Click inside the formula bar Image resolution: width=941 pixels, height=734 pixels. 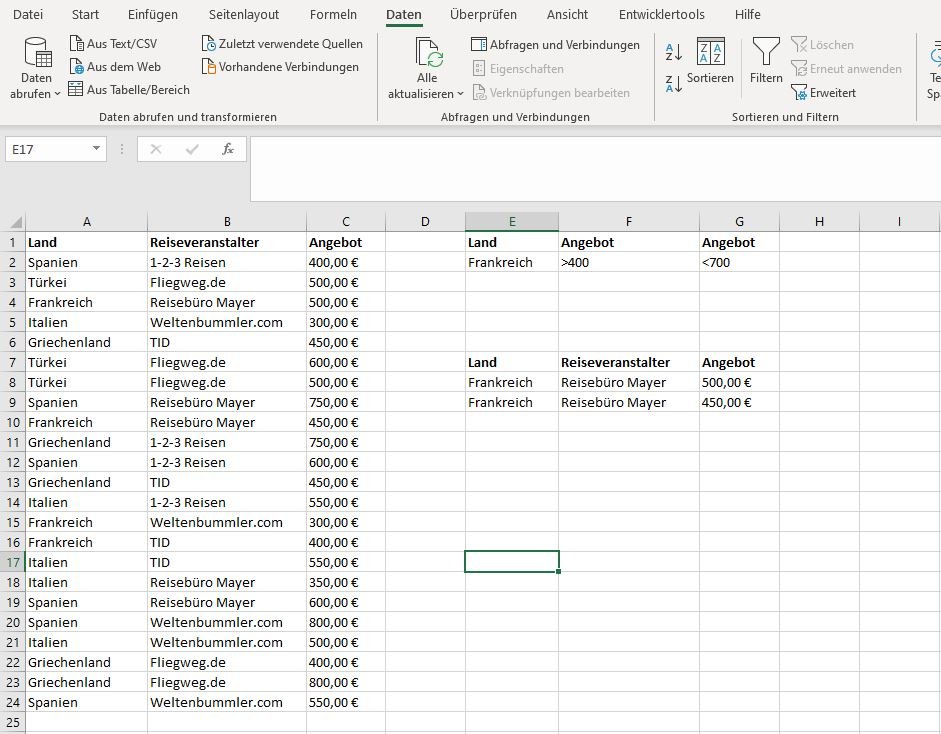click(590, 167)
